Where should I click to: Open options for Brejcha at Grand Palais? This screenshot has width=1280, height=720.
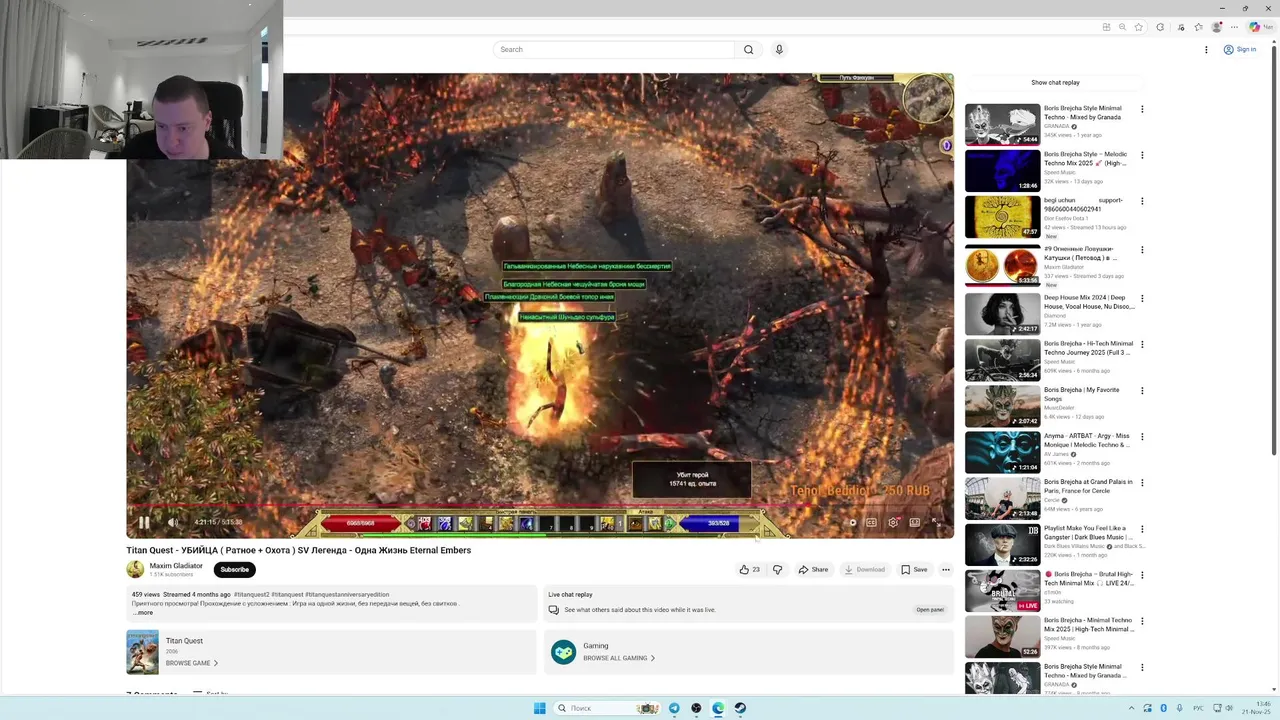(1142, 482)
